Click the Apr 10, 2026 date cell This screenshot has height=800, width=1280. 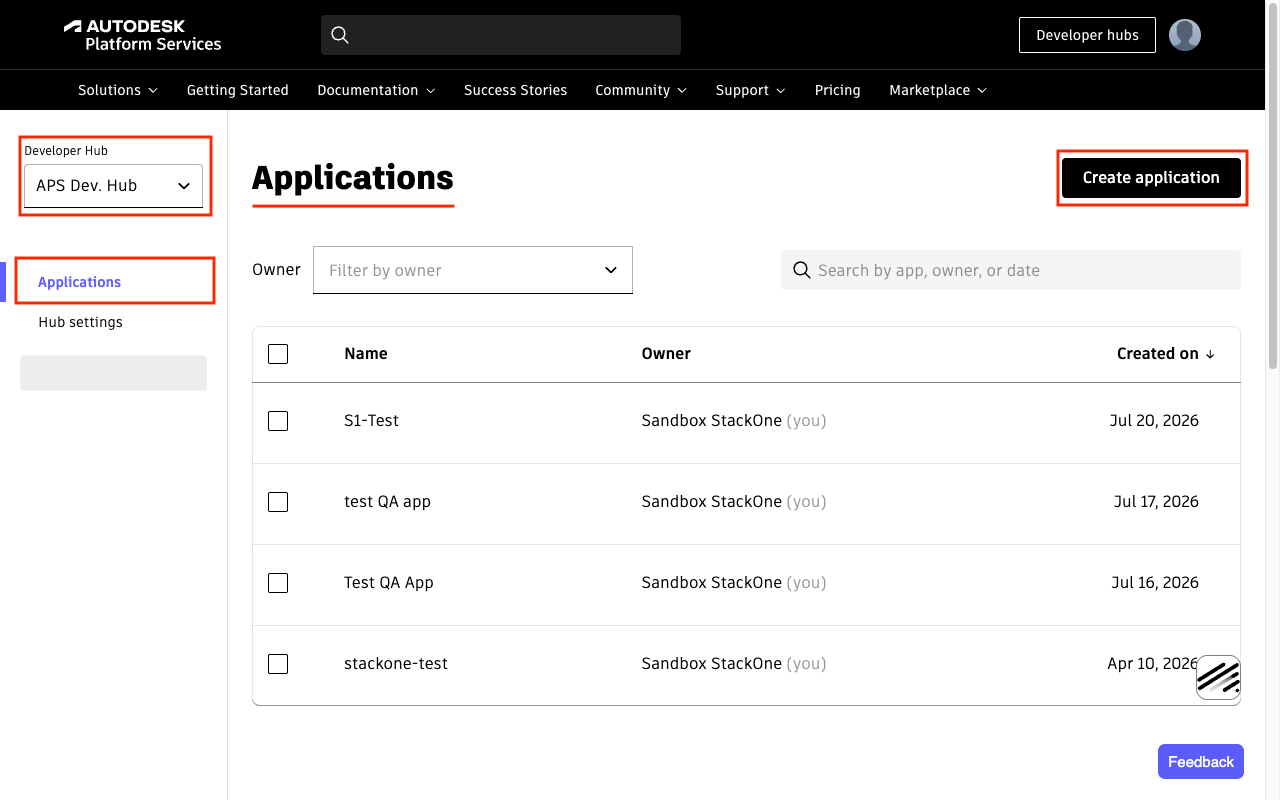pyautogui.click(x=1153, y=664)
